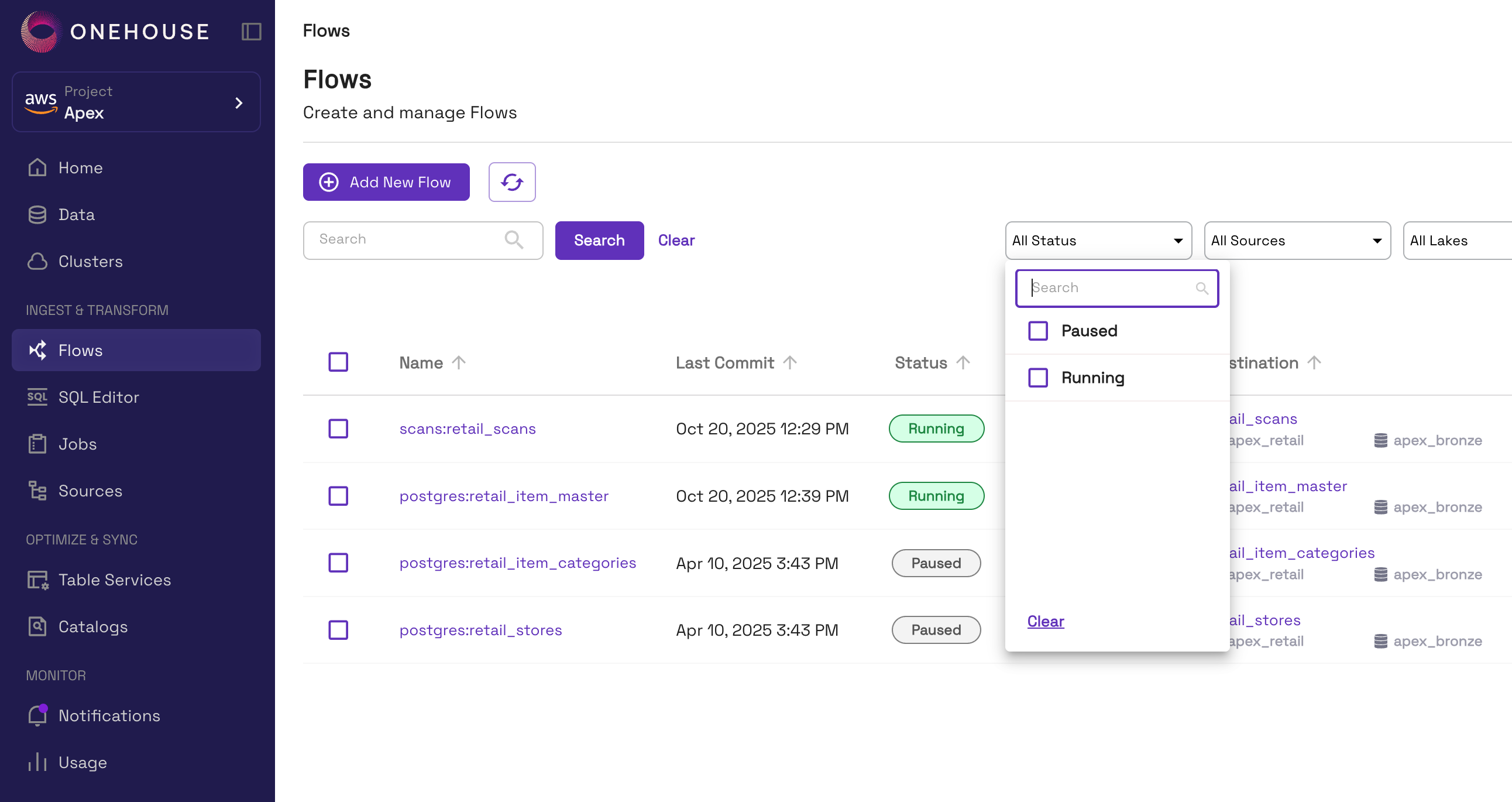
Task: Open postgres:retail_stores flow link
Action: 480,630
